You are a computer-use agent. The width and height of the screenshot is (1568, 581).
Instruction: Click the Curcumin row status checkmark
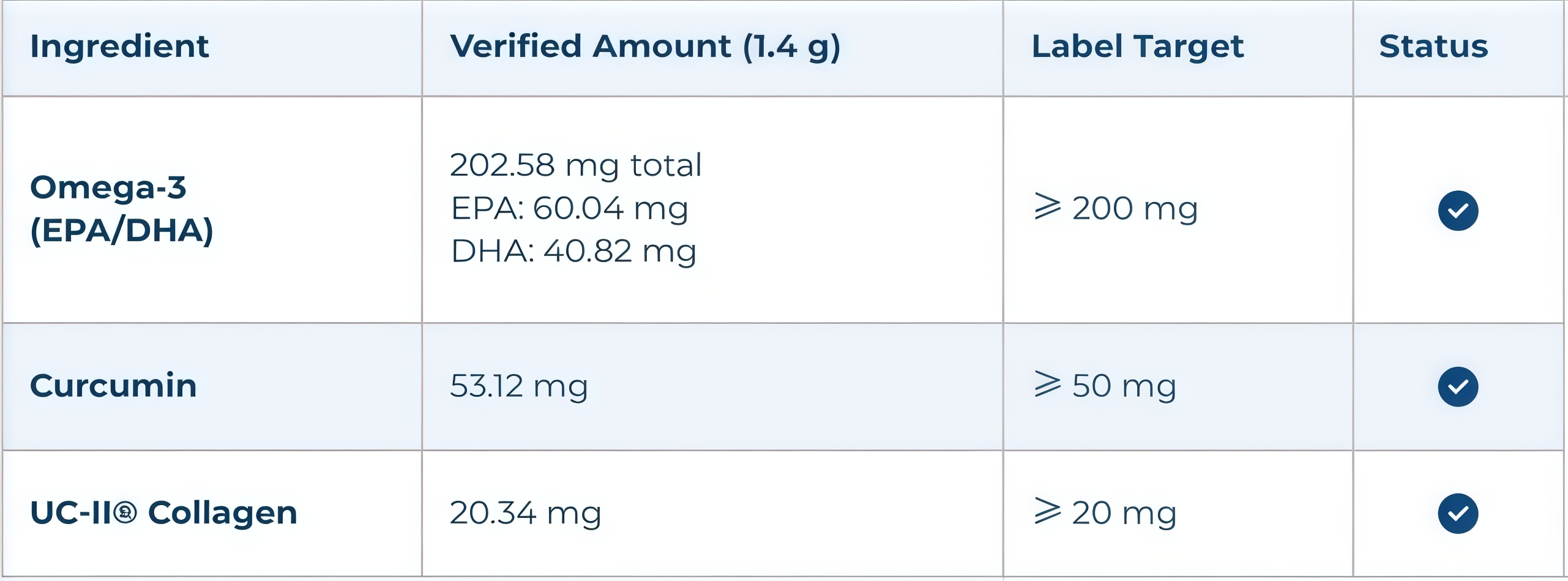(1458, 387)
